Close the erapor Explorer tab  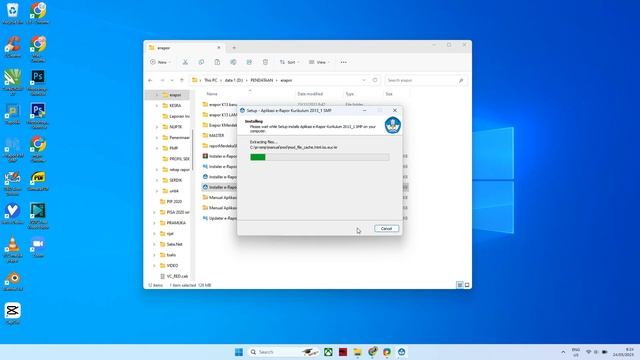pyautogui.click(x=219, y=48)
